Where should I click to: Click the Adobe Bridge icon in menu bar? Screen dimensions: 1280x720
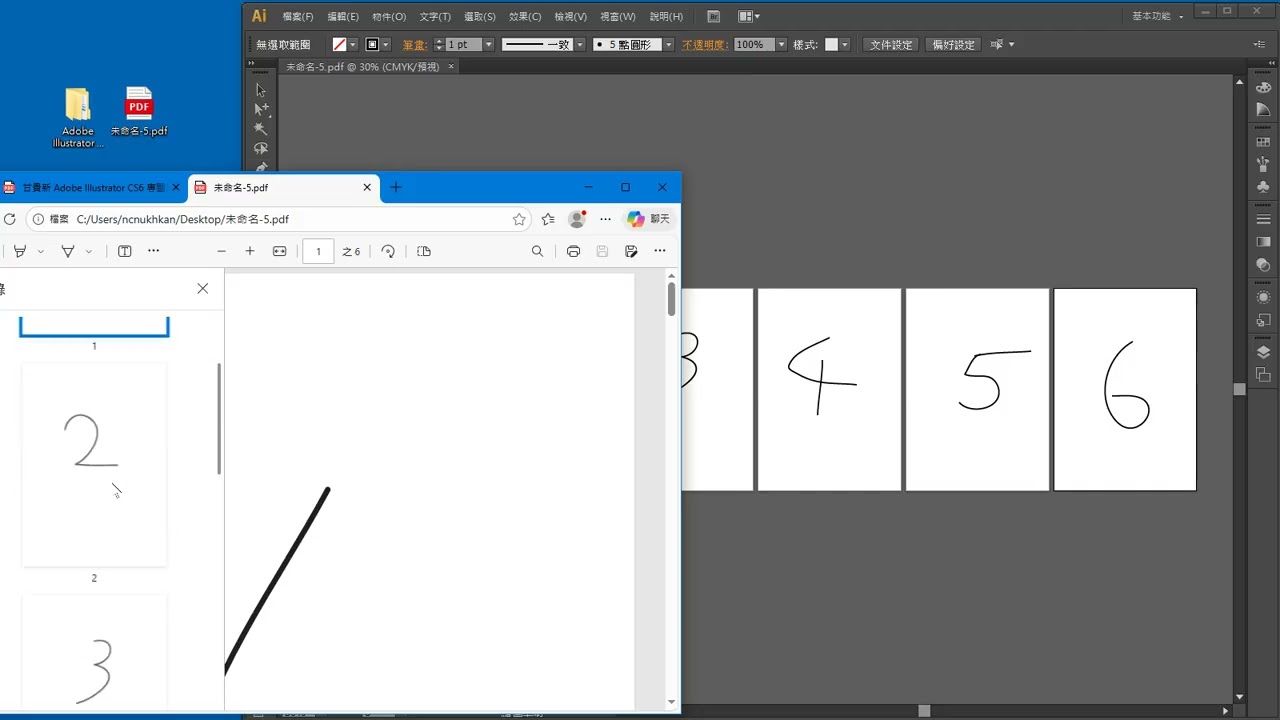pos(713,16)
